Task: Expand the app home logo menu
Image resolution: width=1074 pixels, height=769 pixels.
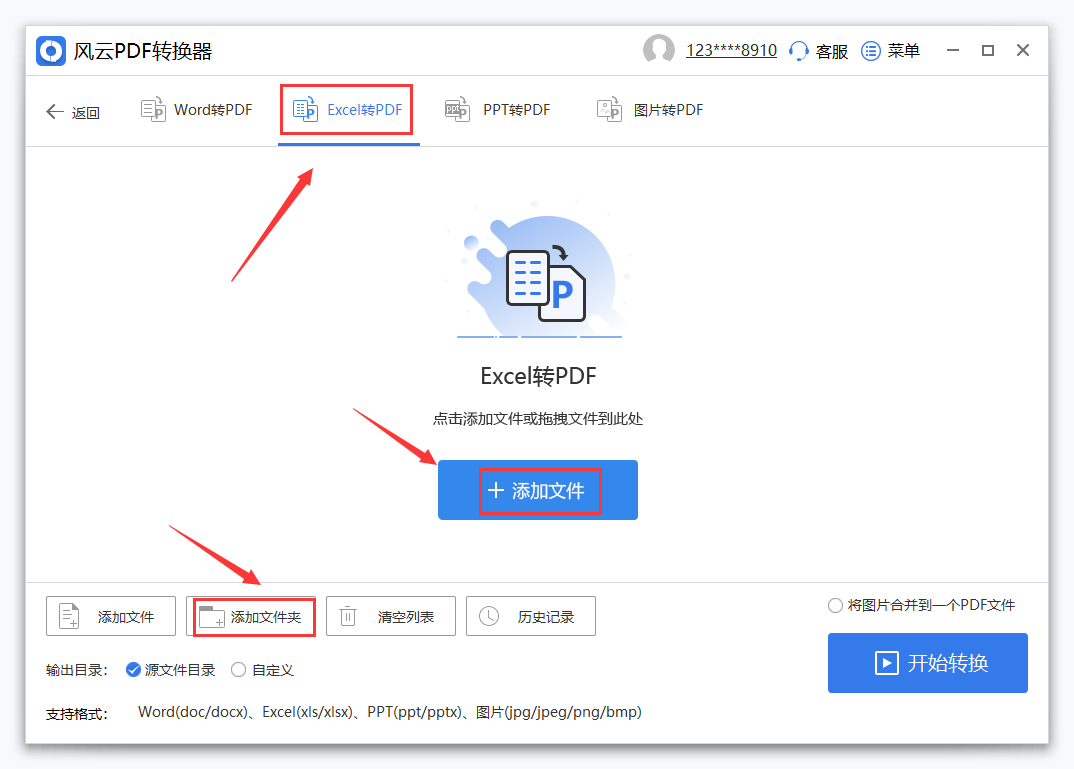Action: pos(50,50)
